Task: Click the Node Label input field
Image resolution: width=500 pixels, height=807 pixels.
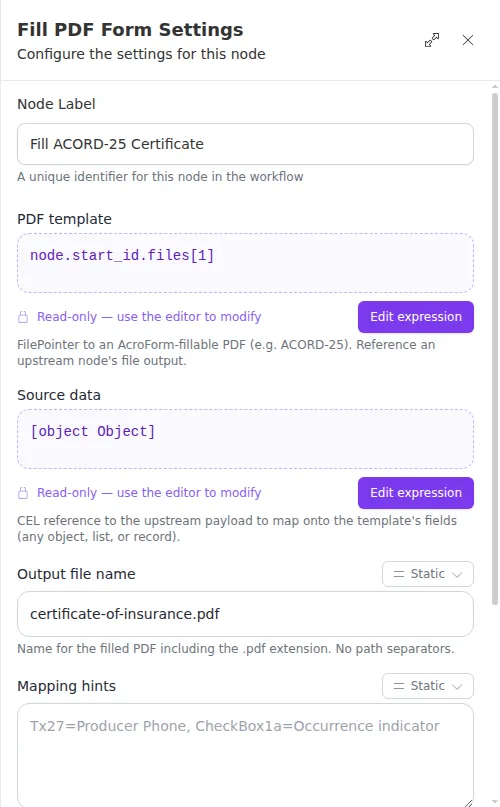Action: (245, 144)
